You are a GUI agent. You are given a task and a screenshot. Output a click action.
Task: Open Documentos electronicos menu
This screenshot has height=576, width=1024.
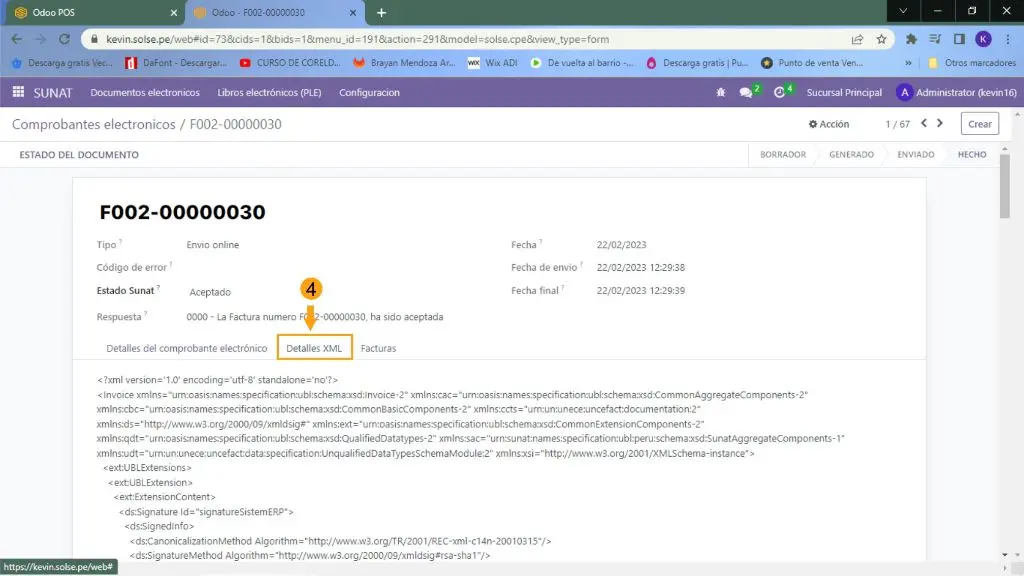click(x=145, y=93)
